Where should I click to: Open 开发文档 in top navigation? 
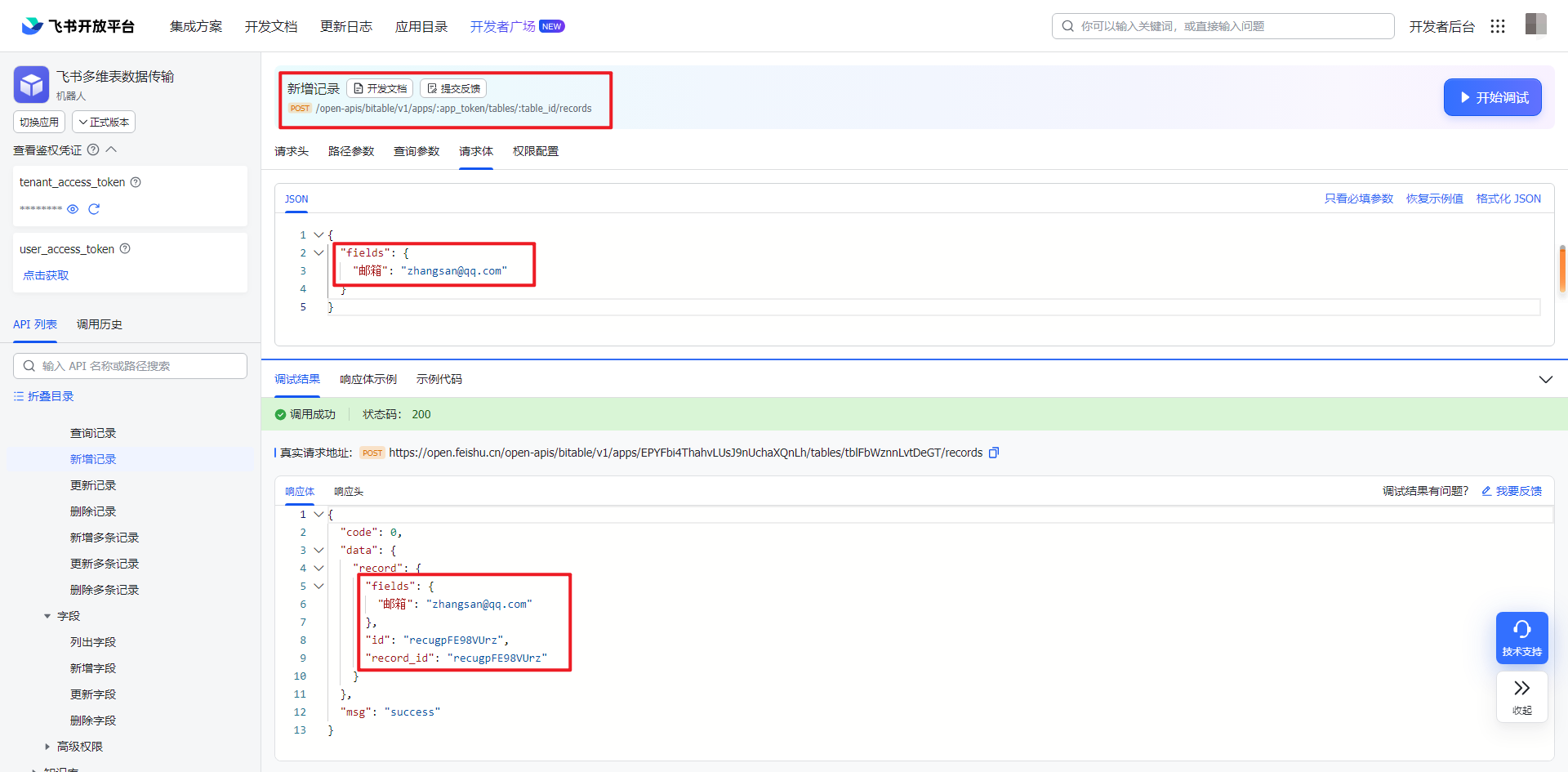click(271, 26)
